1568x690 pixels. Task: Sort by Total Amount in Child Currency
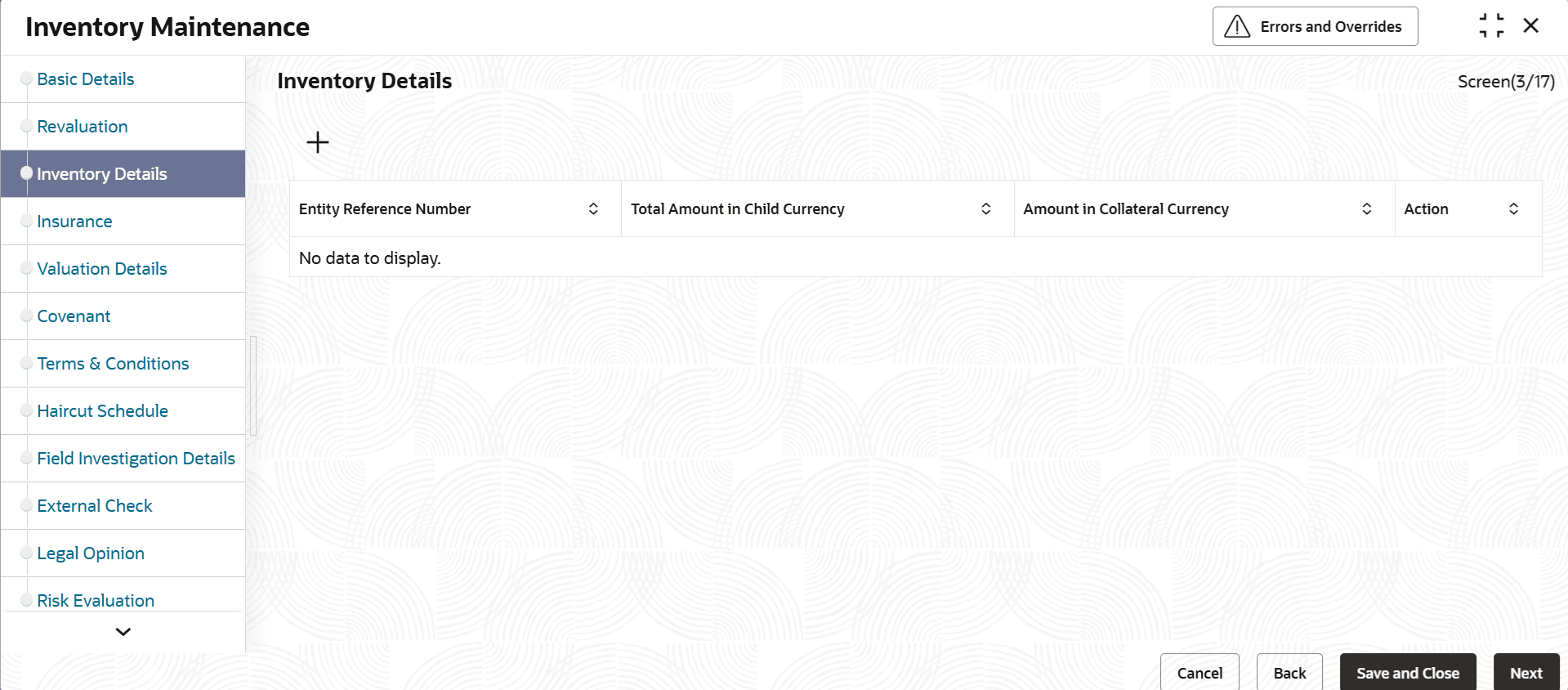pos(986,209)
